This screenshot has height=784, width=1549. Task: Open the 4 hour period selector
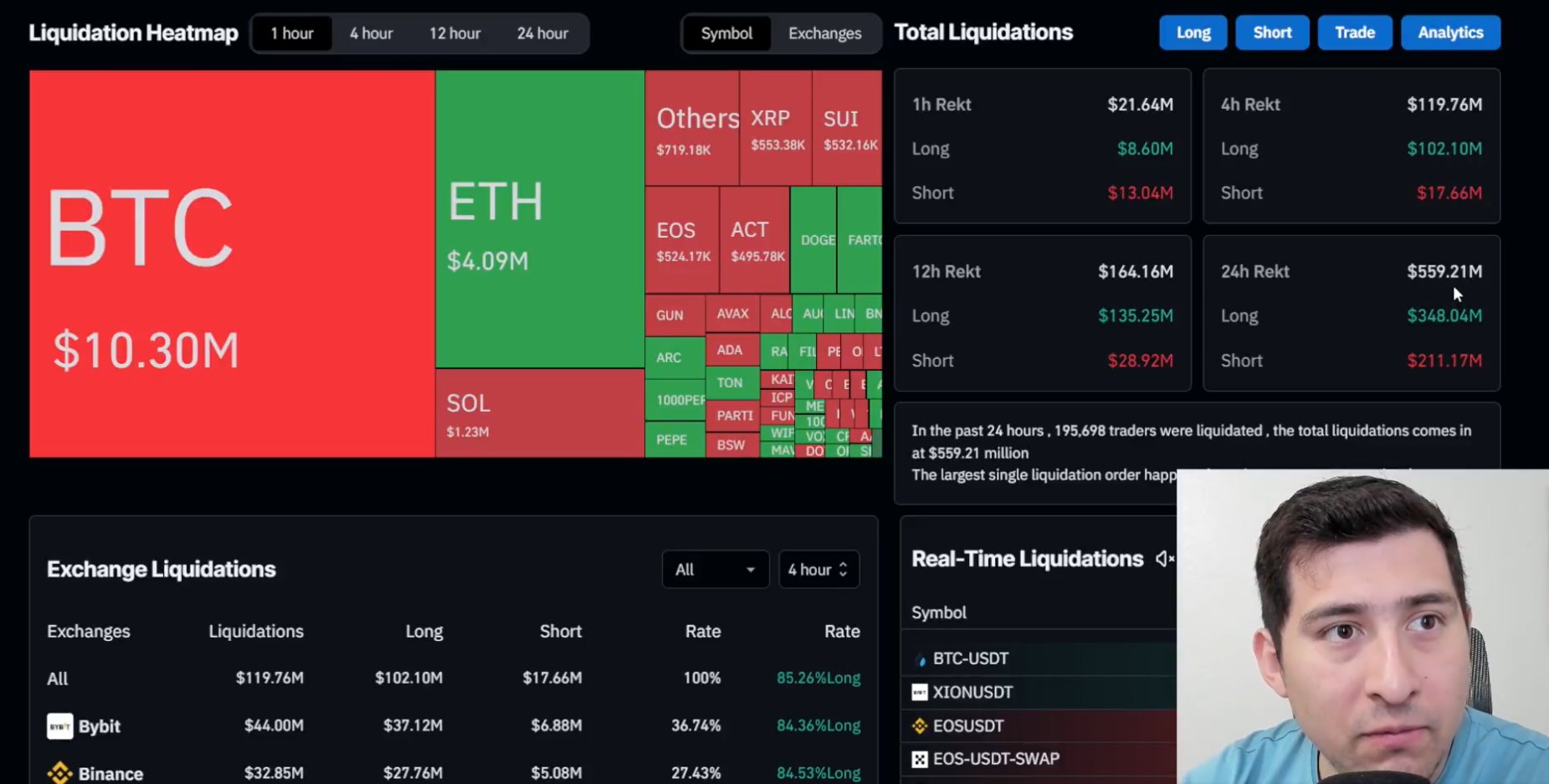coord(818,570)
